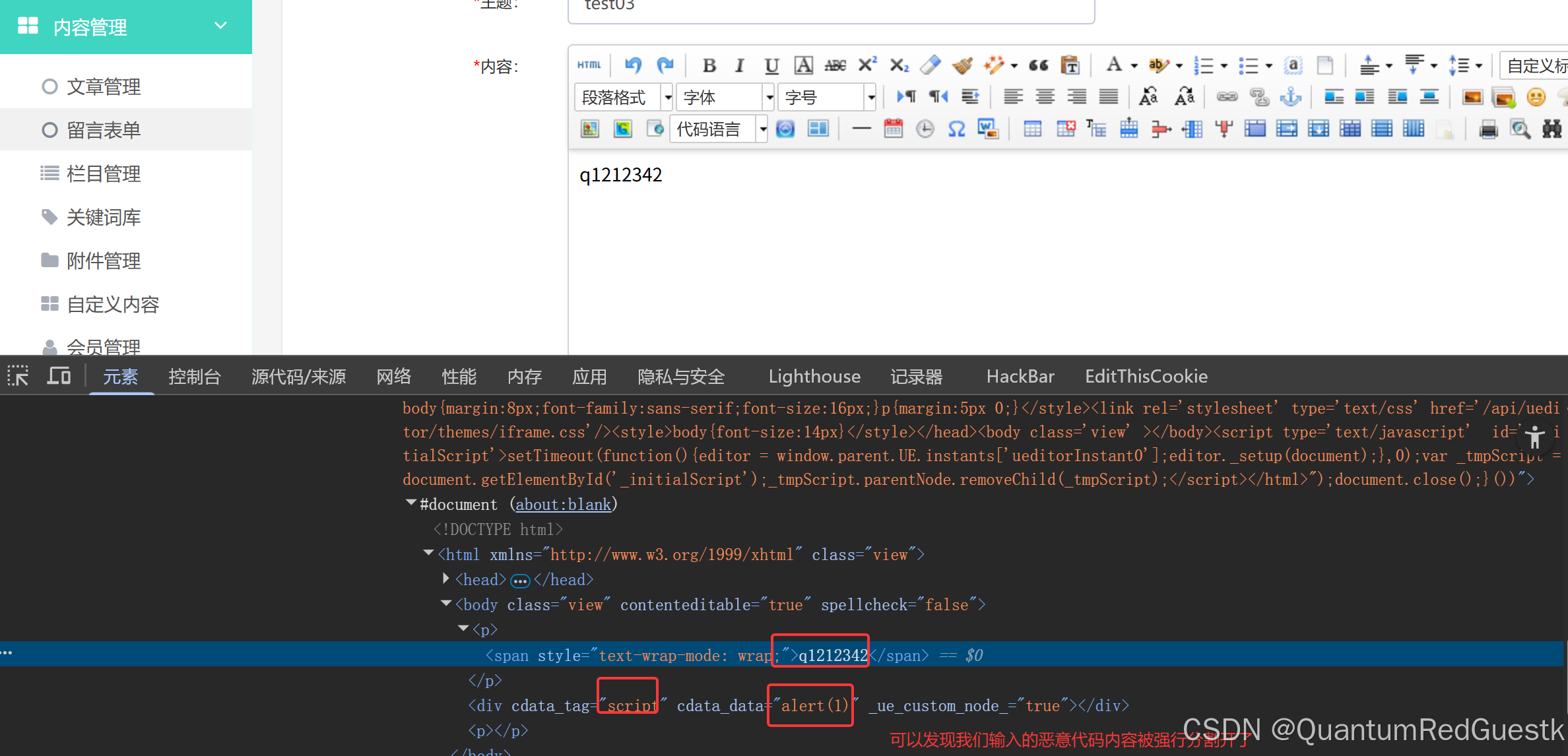1568x756 pixels.
Task: Click the undo arrow icon
Action: [634, 65]
